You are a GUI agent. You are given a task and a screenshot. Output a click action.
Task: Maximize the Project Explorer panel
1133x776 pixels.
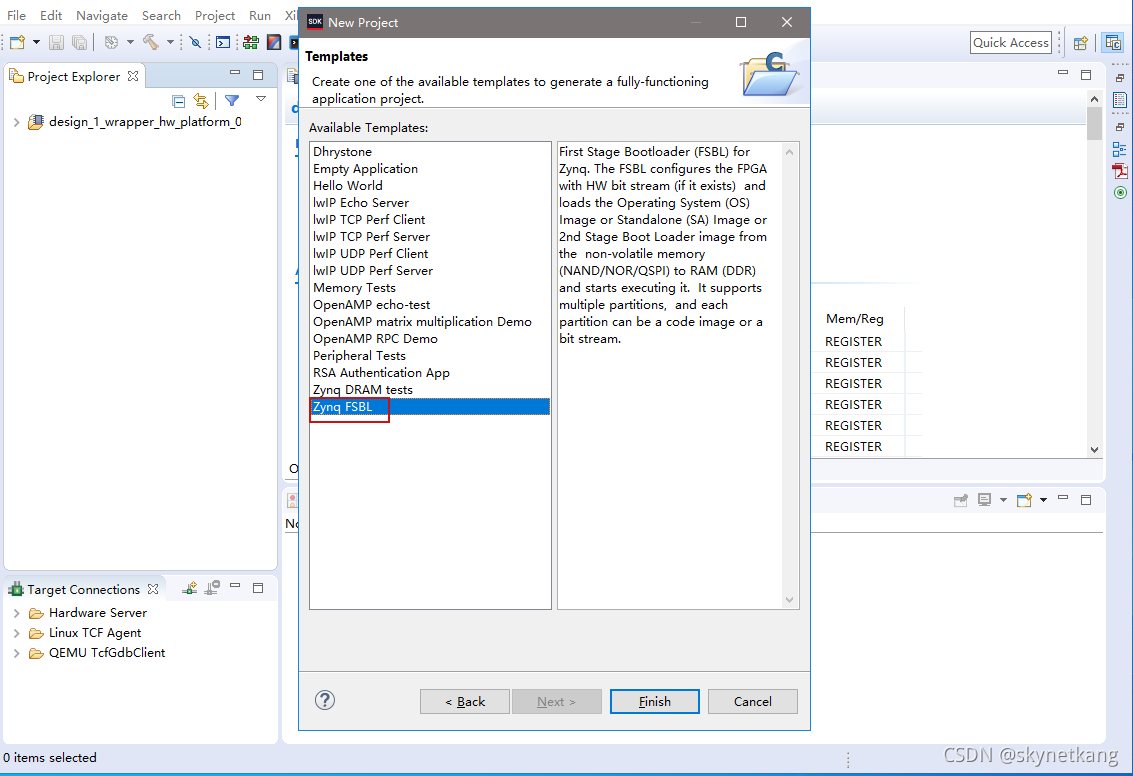[258, 74]
